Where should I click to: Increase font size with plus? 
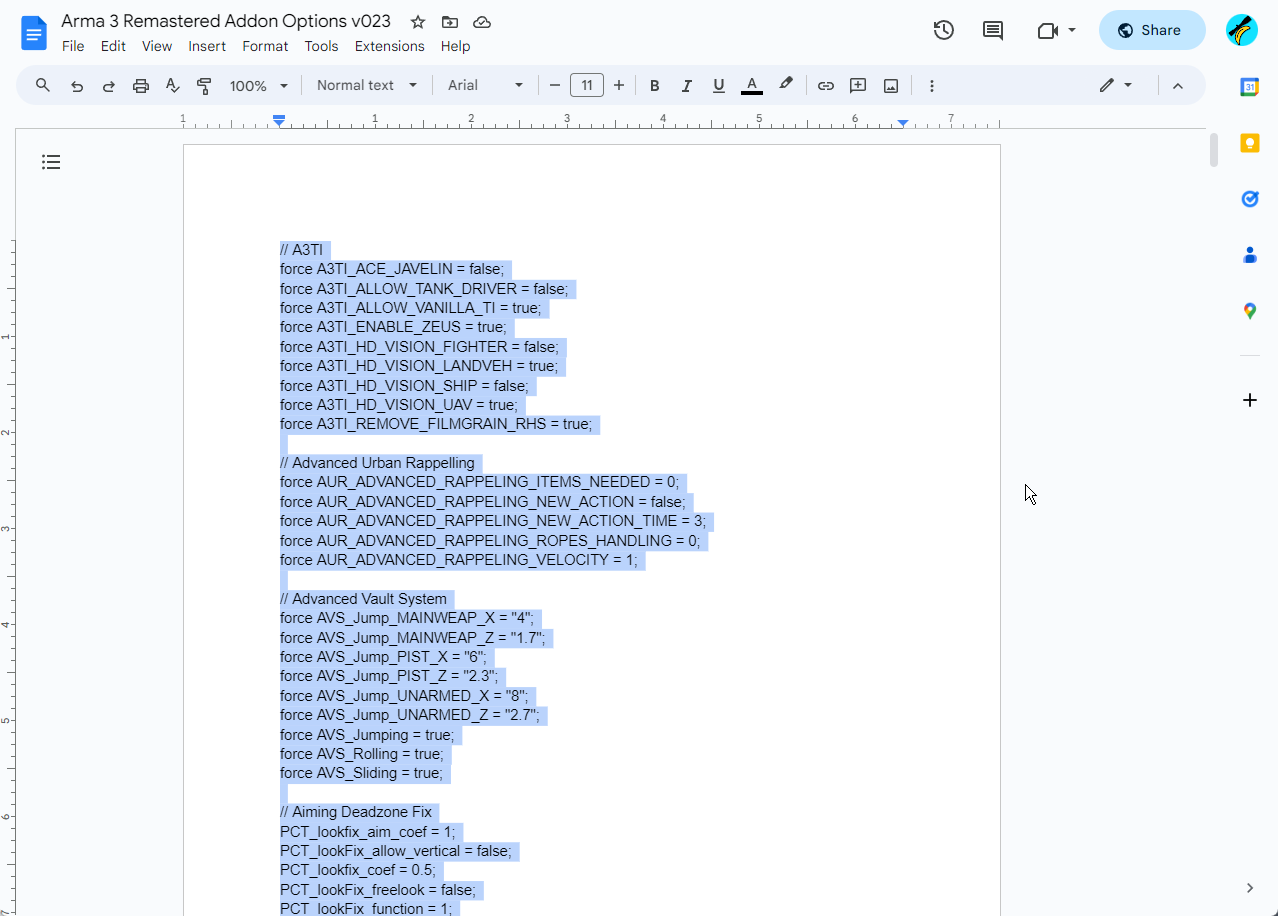click(619, 86)
